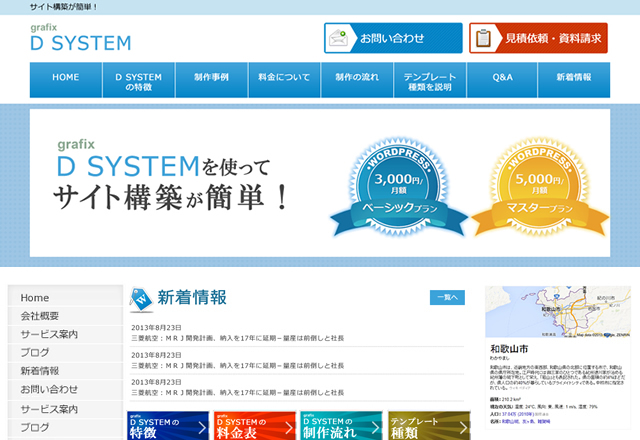Open the 料金表 red banner

[x=255, y=426]
